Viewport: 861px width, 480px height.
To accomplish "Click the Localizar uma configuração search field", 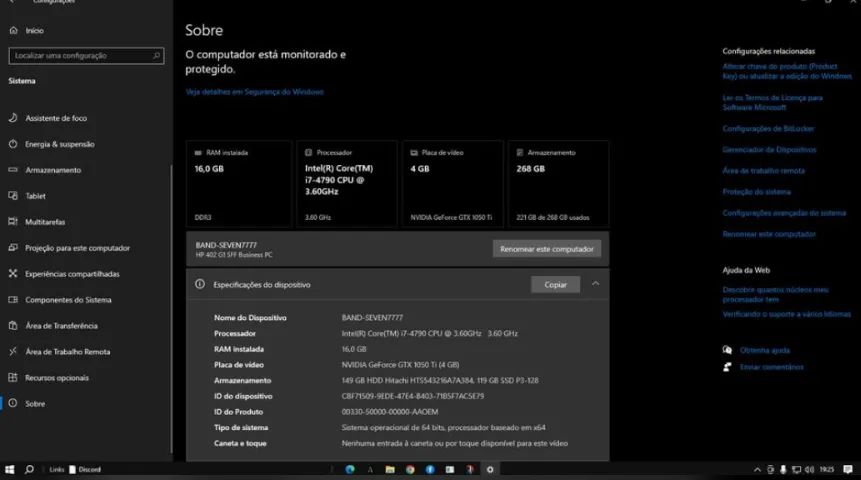I will click(86, 55).
